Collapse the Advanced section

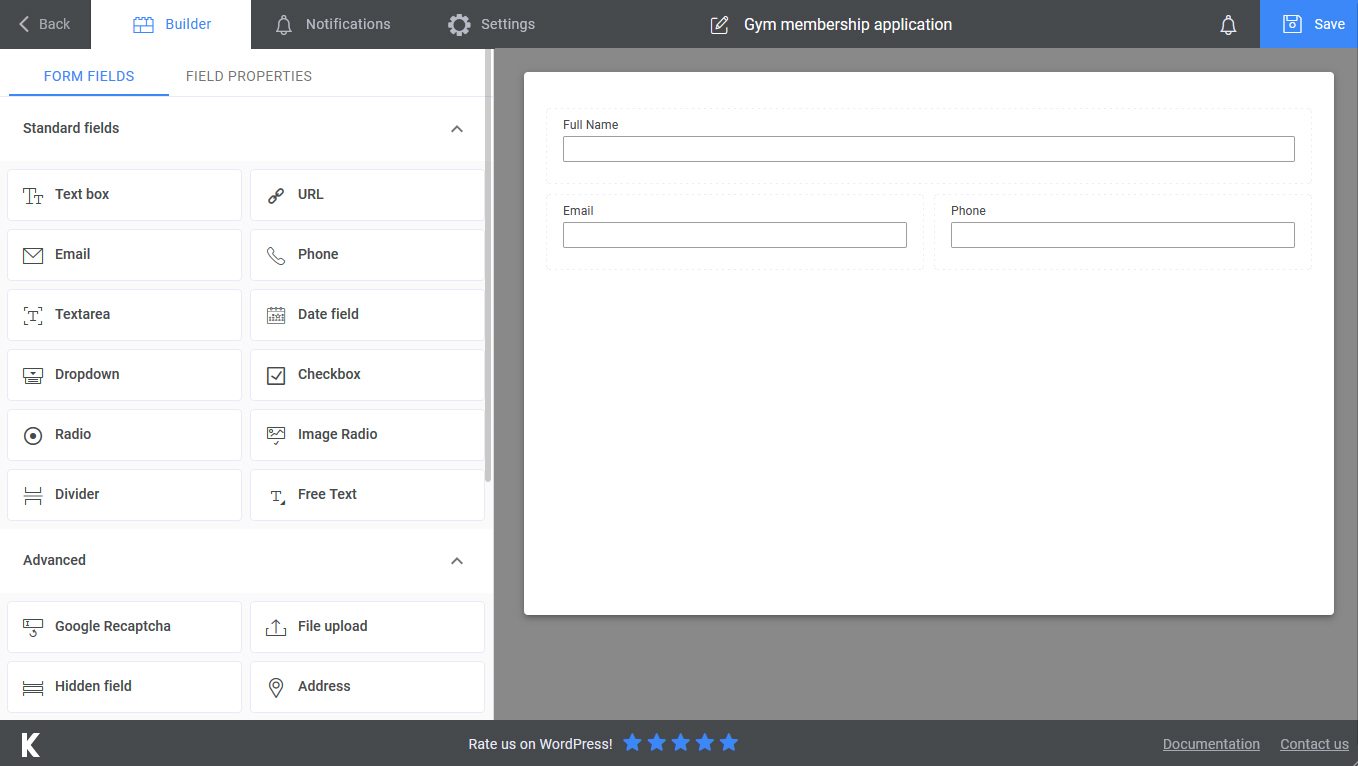[457, 561]
